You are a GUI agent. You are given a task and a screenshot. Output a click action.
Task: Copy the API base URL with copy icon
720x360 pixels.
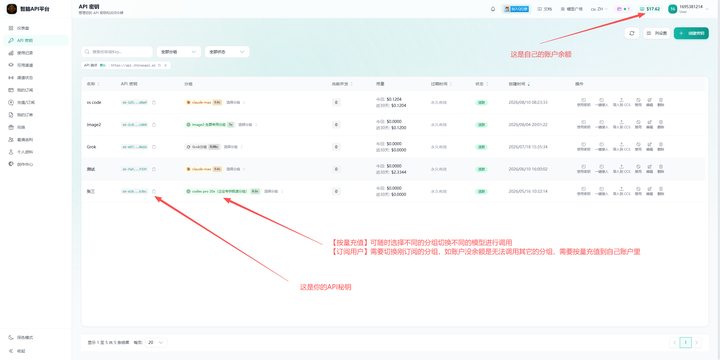(x=159, y=66)
